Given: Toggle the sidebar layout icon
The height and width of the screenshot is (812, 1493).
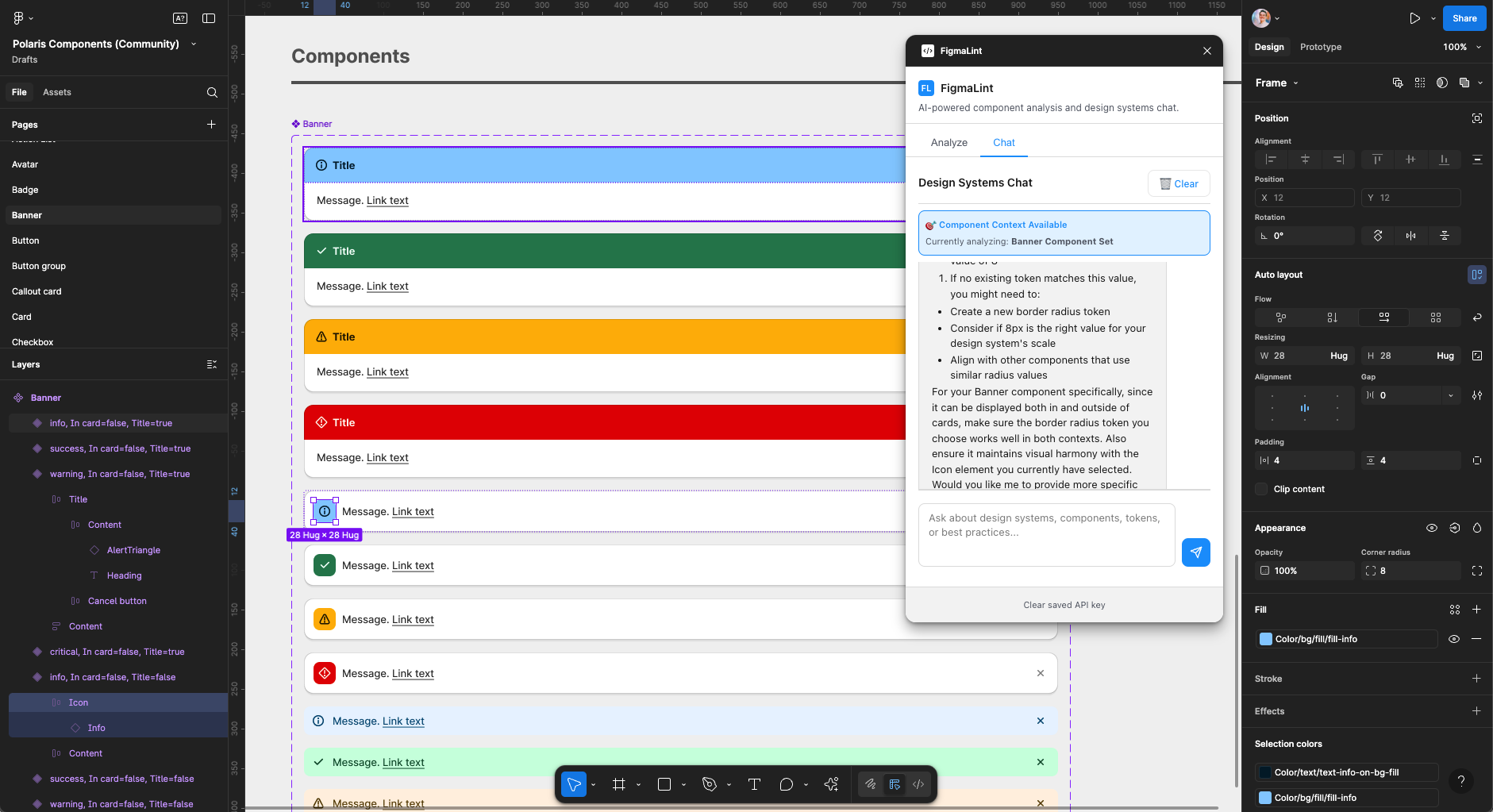Looking at the screenshot, I should click(x=209, y=18).
